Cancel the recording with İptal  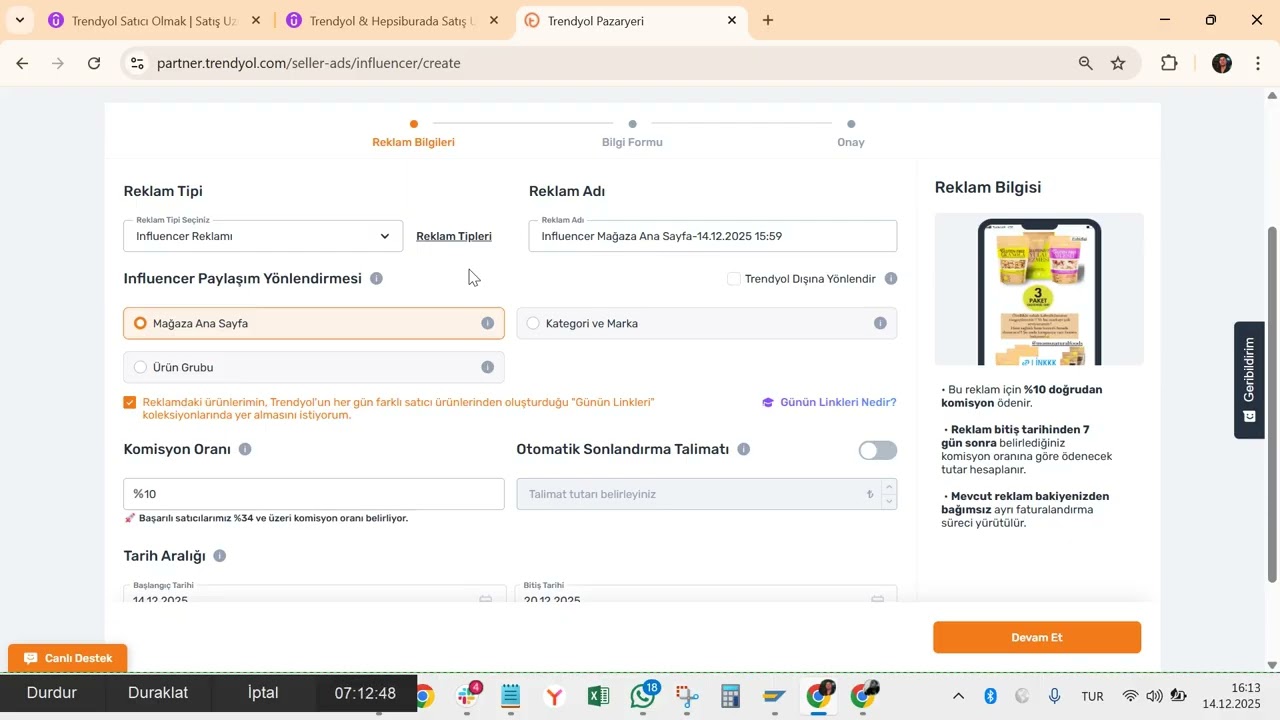click(263, 693)
